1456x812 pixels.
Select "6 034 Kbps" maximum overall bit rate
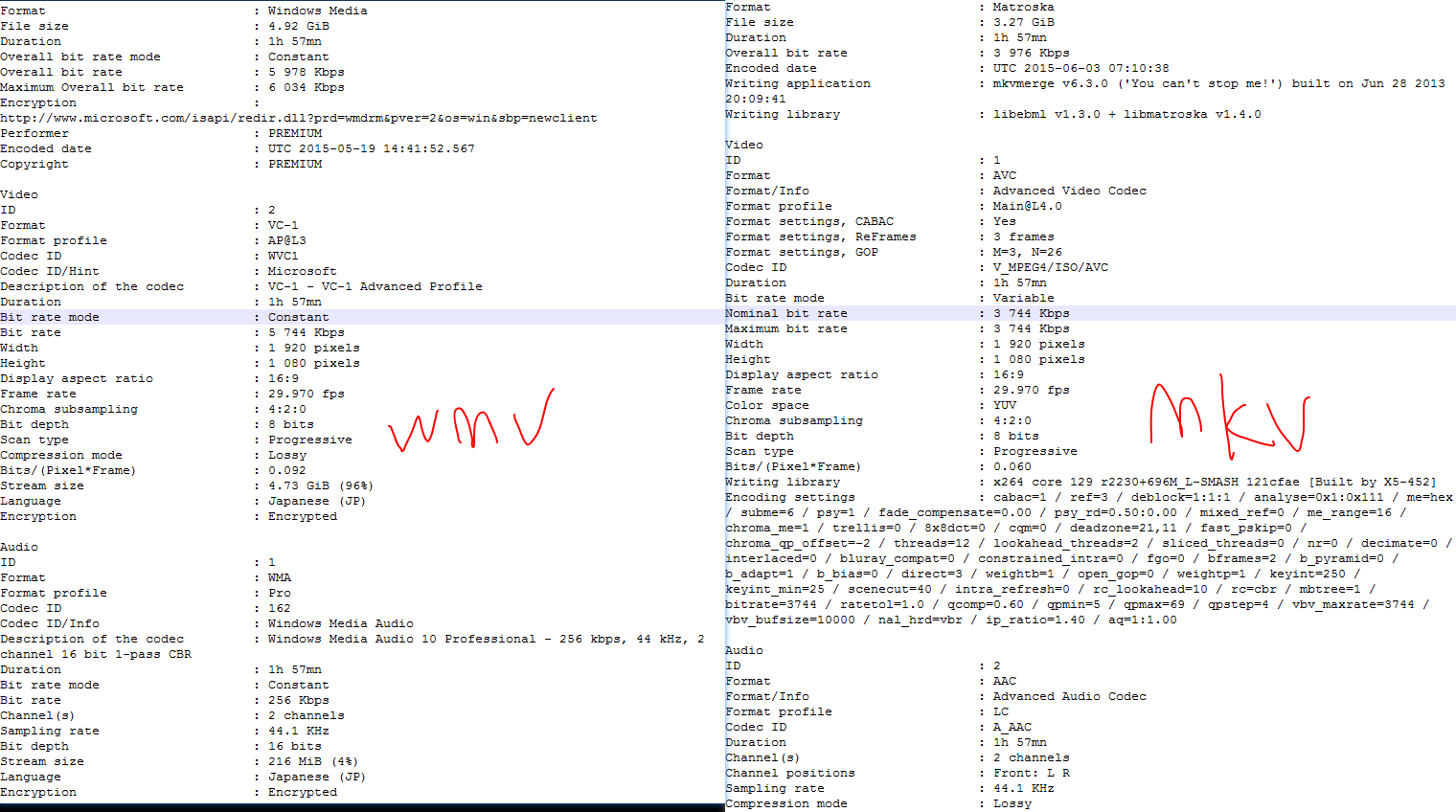306,87
